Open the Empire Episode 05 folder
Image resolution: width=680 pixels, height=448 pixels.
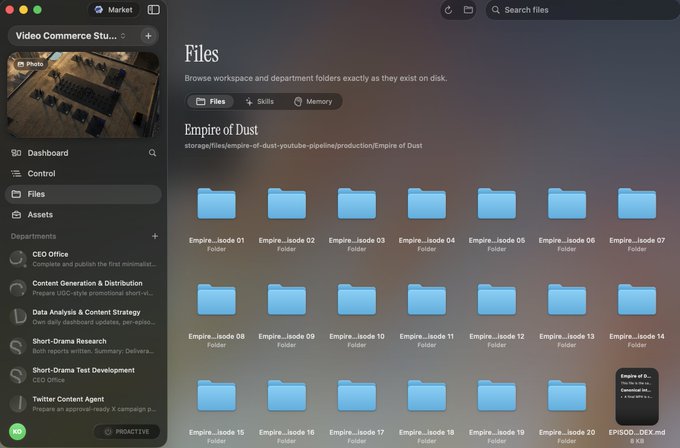[497, 219]
